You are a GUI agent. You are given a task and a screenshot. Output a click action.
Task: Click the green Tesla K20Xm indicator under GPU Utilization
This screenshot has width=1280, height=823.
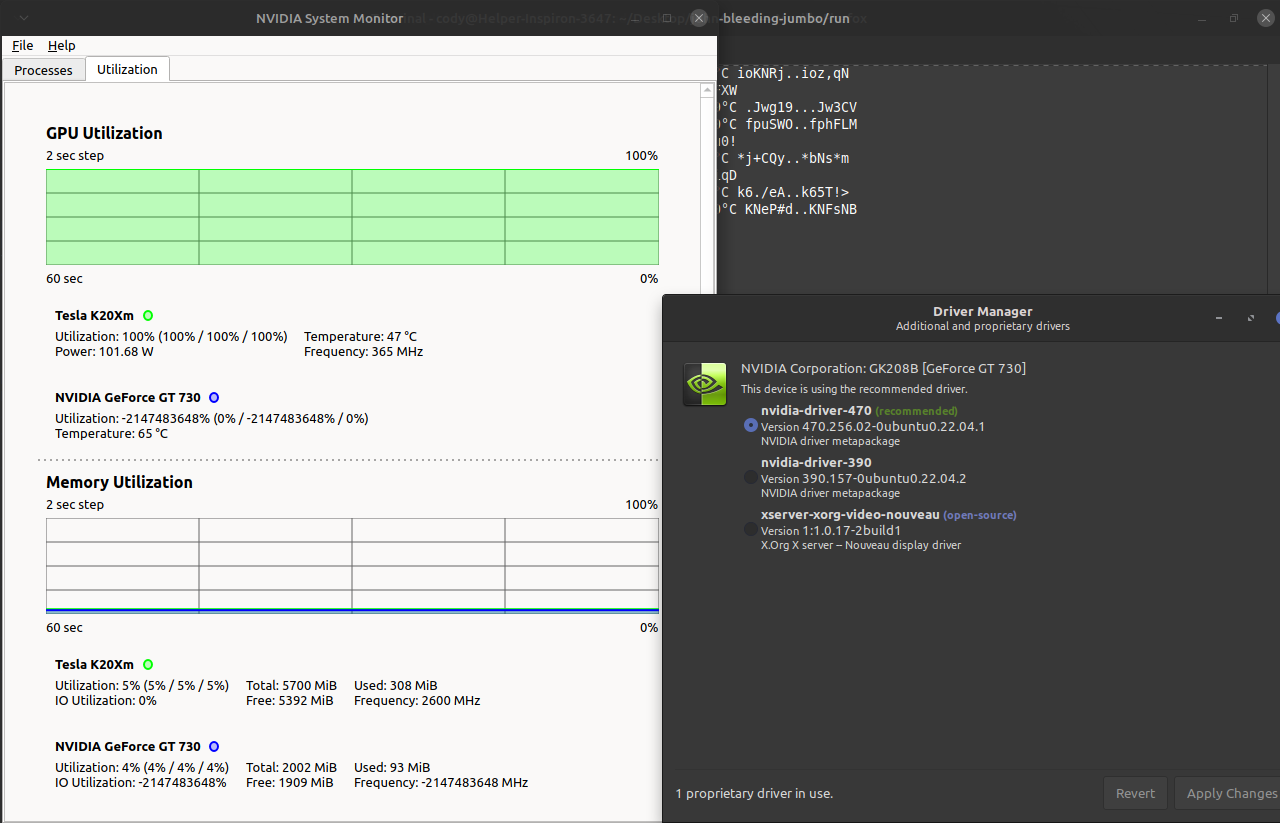pos(148,315)
